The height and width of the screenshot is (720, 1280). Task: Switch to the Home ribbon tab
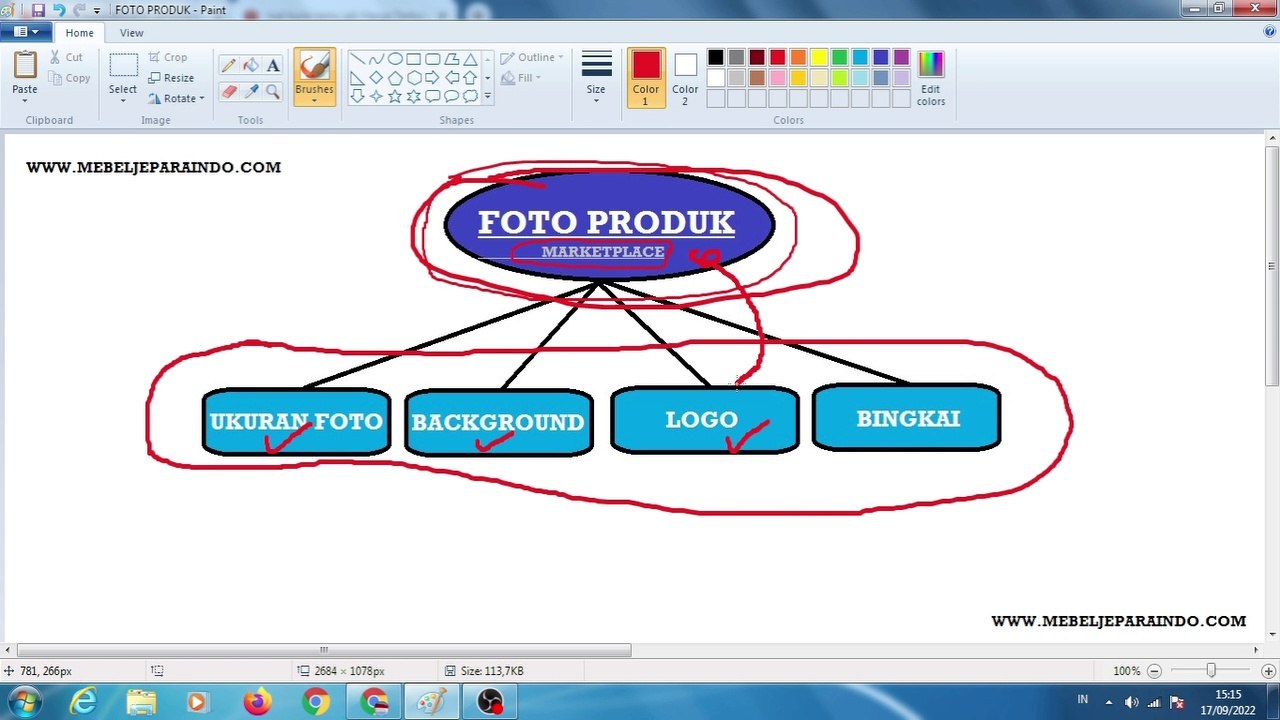point(79,33)
